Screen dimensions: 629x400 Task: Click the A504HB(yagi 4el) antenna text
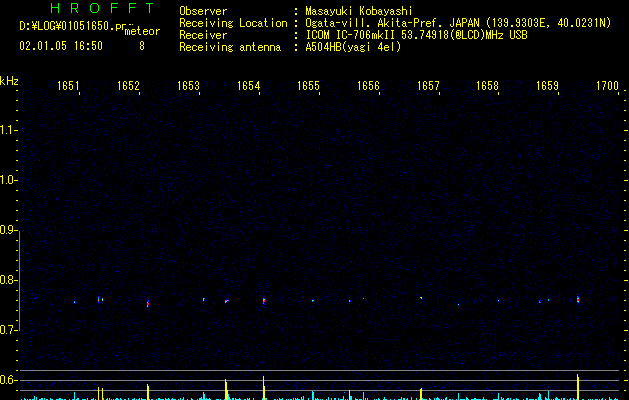(353, 47)
